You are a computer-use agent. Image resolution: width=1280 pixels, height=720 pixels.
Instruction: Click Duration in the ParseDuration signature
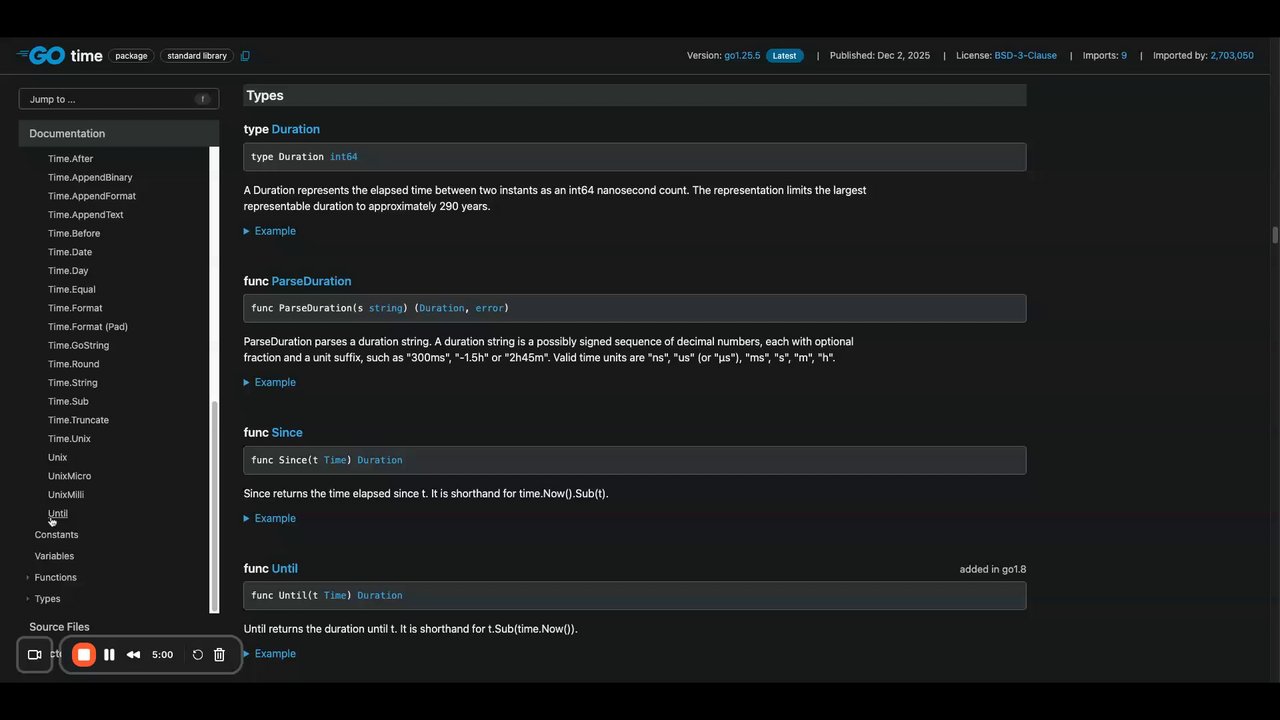[x=442, y=308]
